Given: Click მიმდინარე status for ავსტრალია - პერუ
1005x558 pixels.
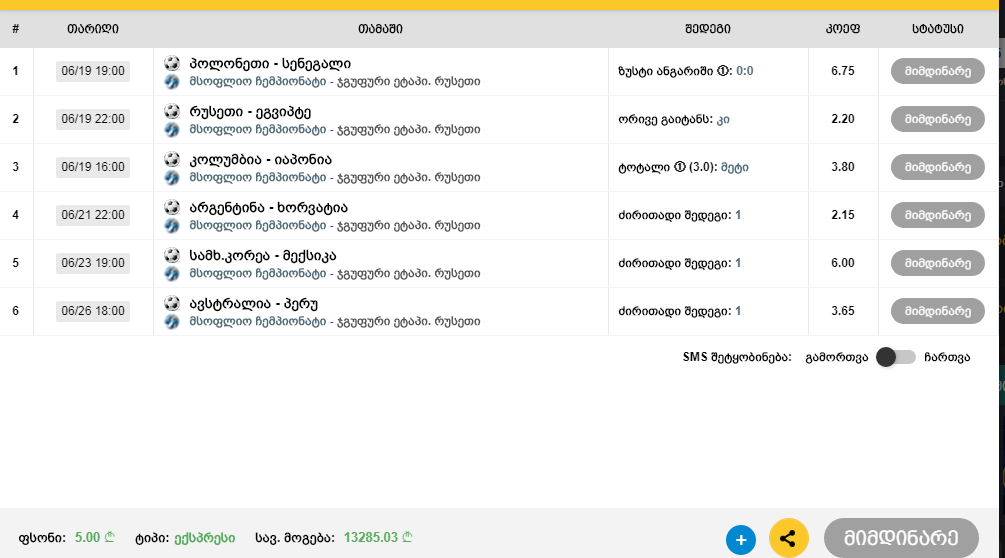Looking at the screenshot, I should point(938,311).
